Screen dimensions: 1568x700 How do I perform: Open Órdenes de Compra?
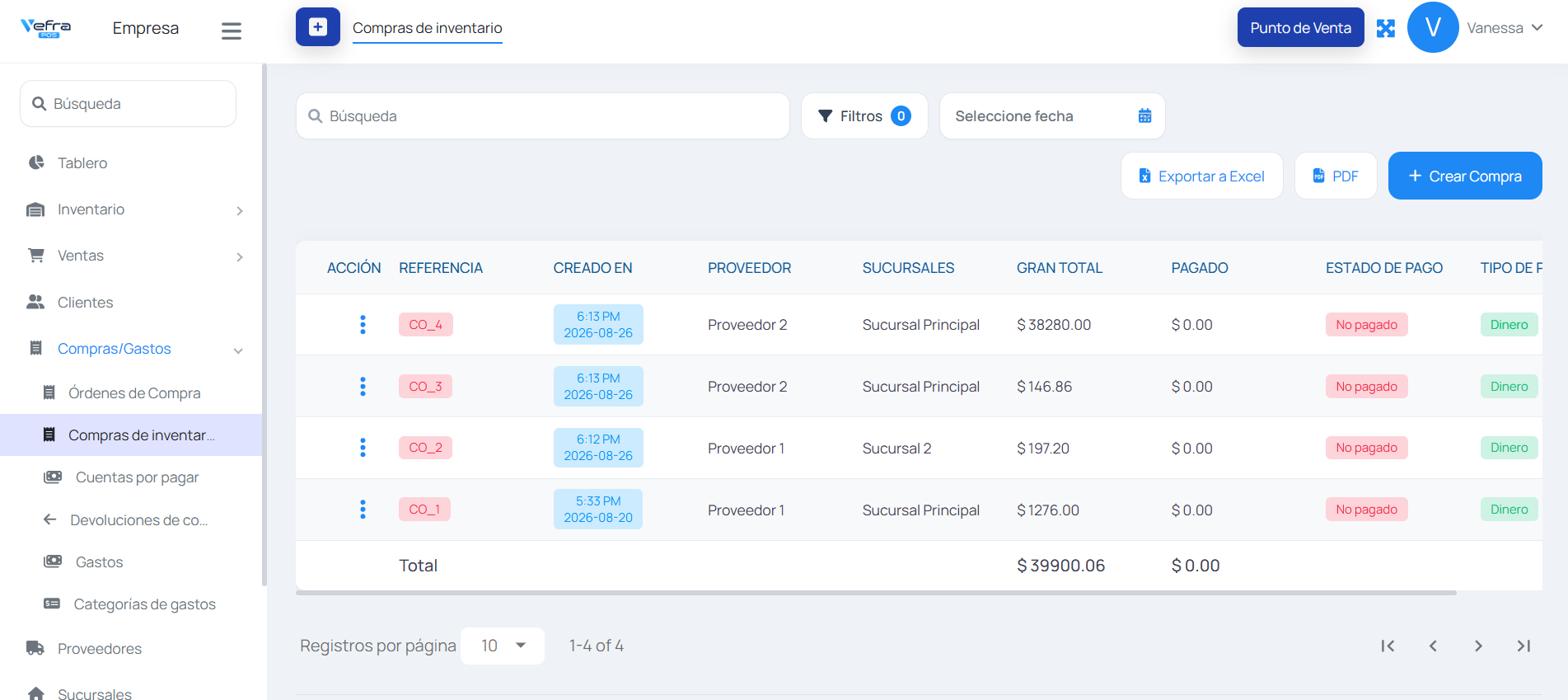tap(134, 393)
